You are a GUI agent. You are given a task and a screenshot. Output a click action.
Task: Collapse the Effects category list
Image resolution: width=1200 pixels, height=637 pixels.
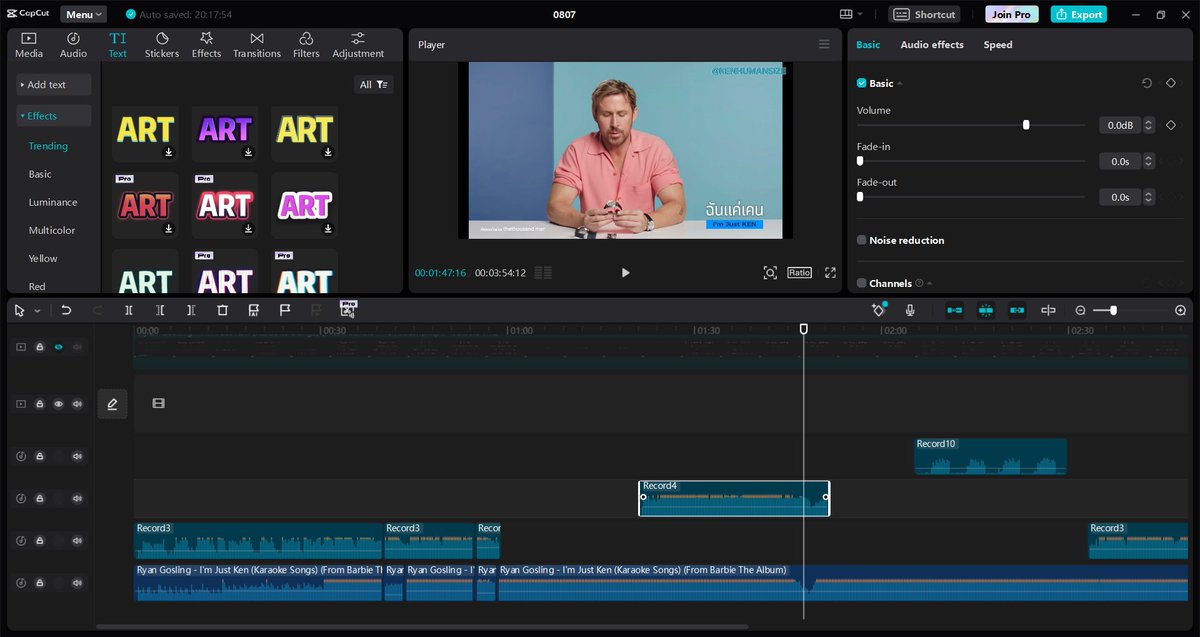(54, 116)
